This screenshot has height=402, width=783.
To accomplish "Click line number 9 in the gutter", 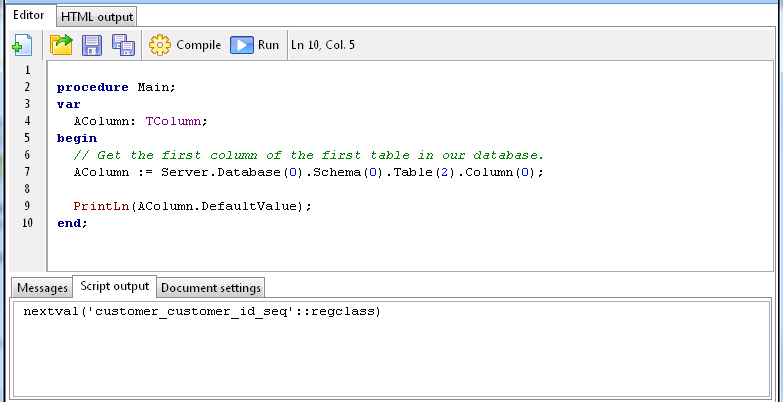I will (27, 206).
